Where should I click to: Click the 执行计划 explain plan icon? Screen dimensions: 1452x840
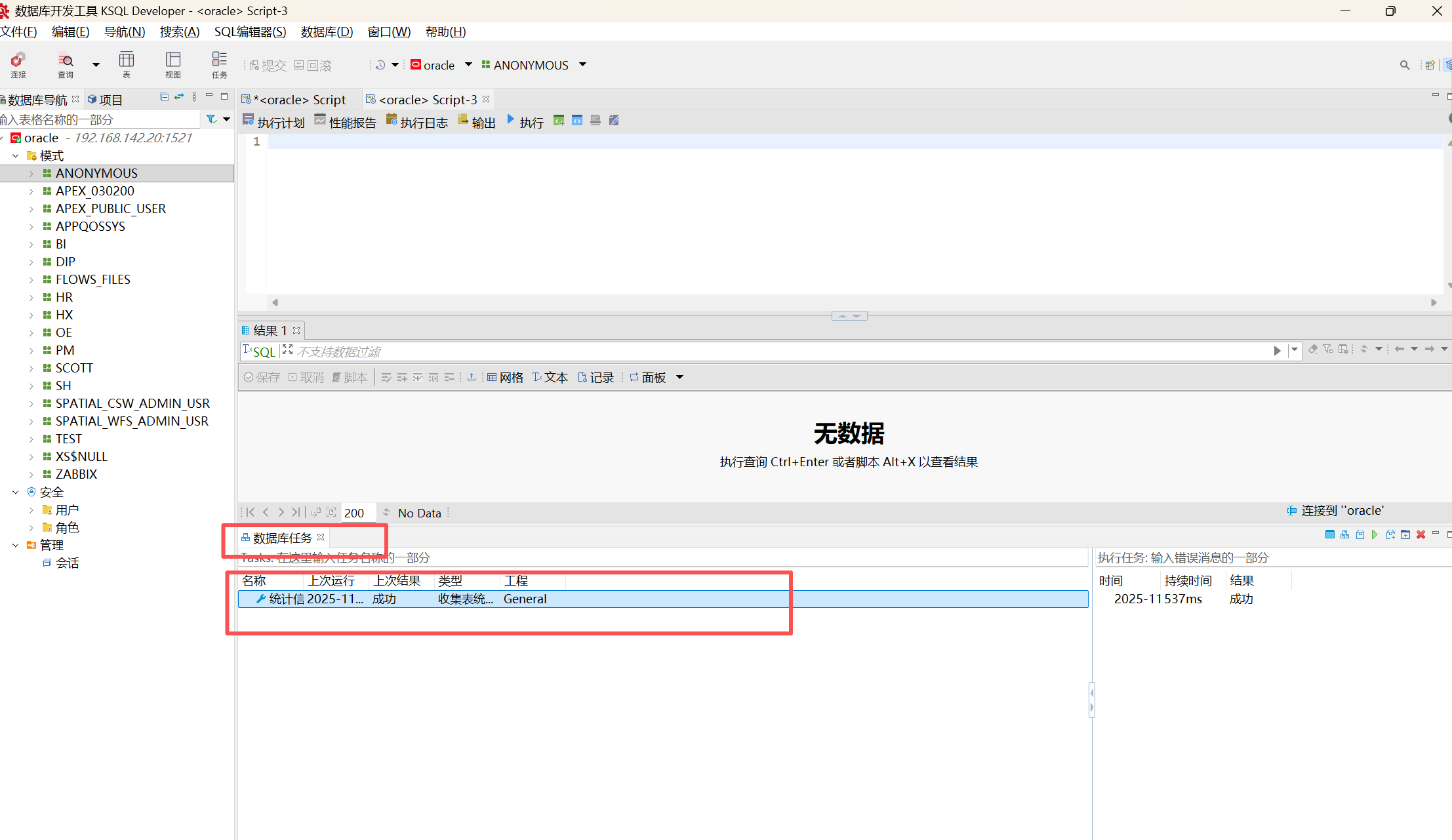[249, 120]
